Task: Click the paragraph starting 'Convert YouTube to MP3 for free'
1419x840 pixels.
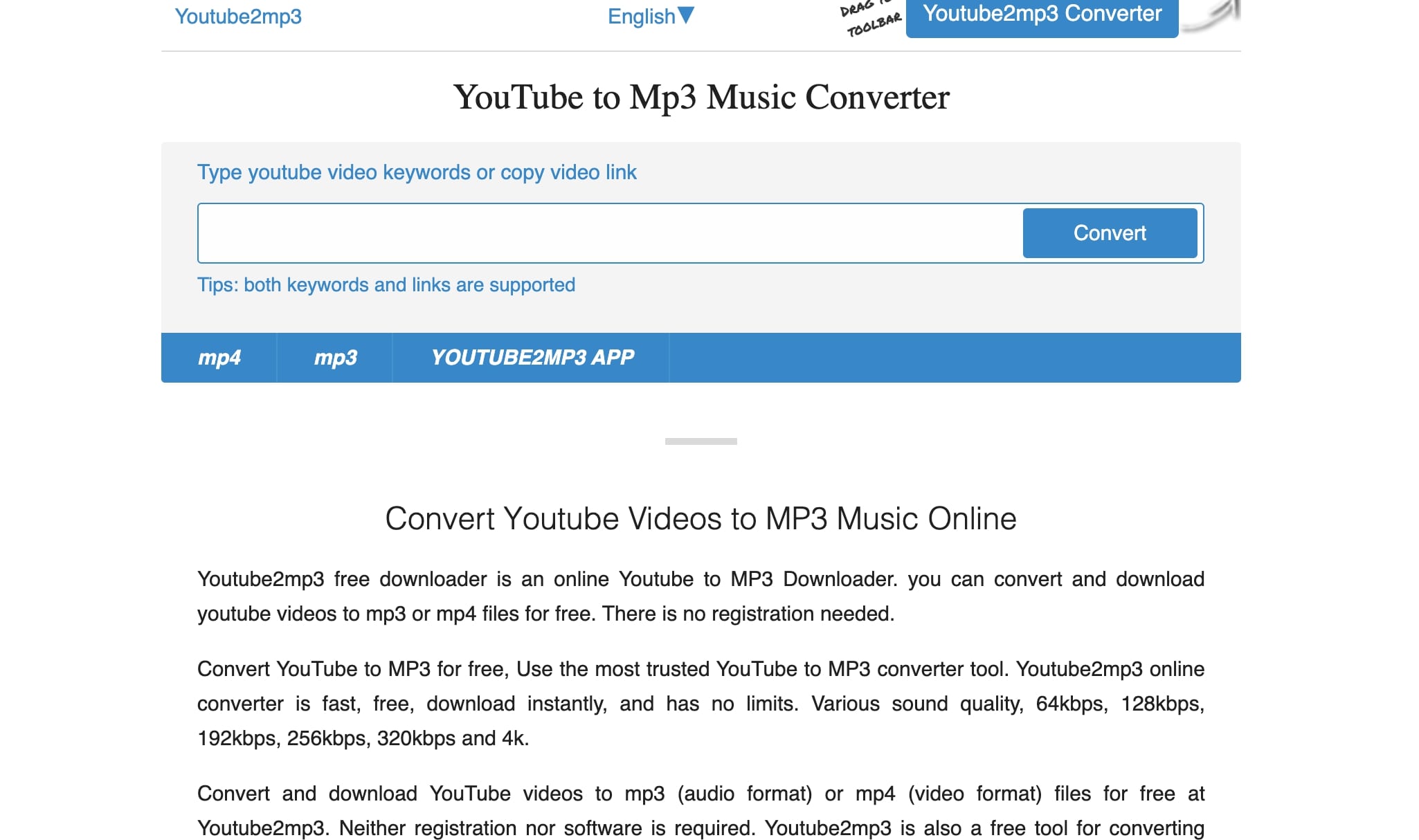Action: (701, 704)
